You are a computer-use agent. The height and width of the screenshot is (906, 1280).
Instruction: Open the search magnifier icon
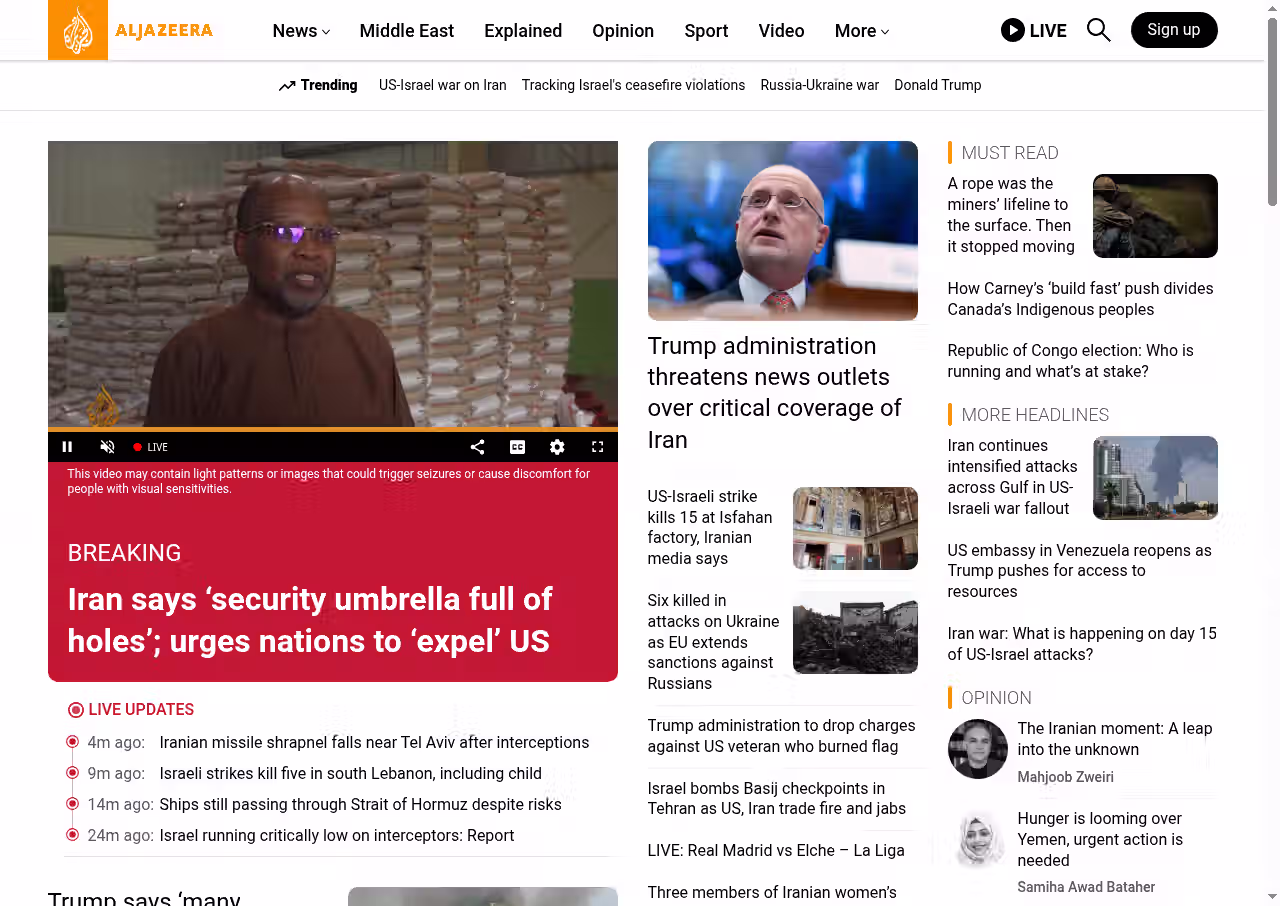pos(1098,30)
